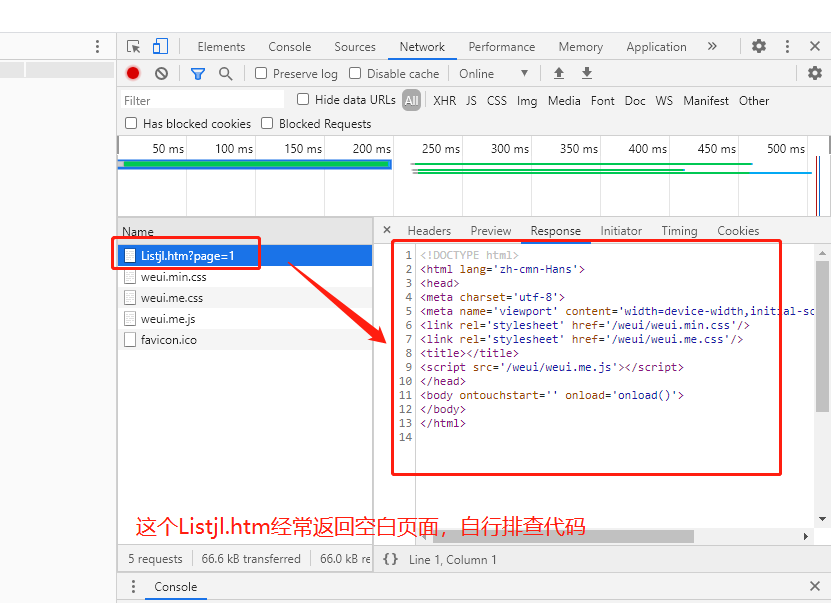
Task: Switch to the Application tab
Action: coord(656,47)
